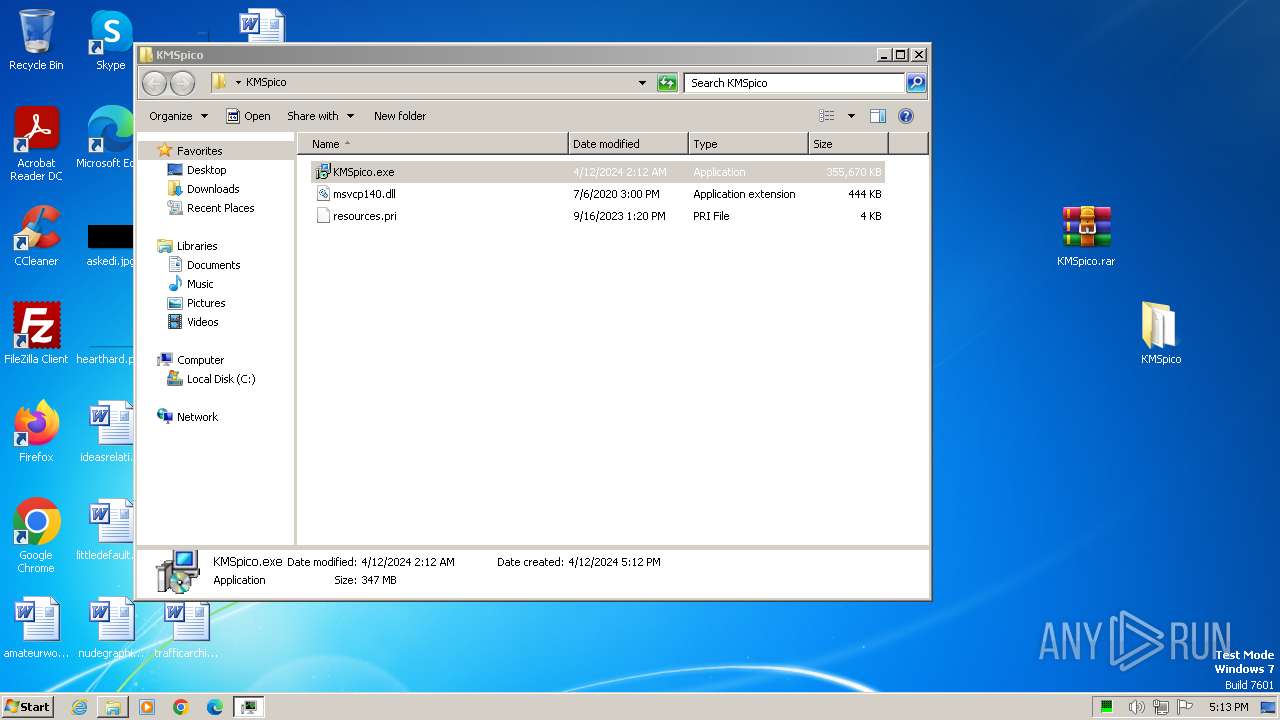Select Acrobat Reader DC desktop icon

click(x=36, y=144)
